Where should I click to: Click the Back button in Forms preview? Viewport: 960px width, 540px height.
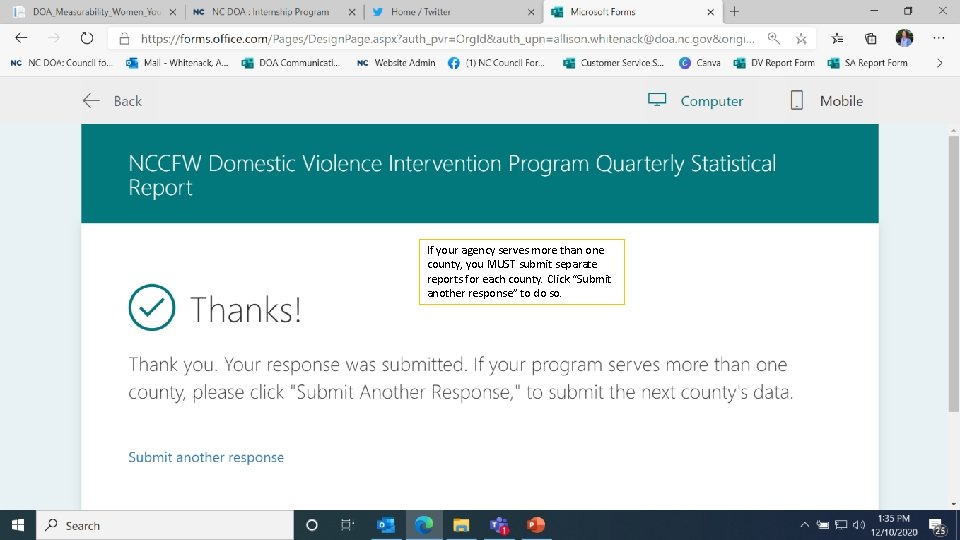click(112, 101)
